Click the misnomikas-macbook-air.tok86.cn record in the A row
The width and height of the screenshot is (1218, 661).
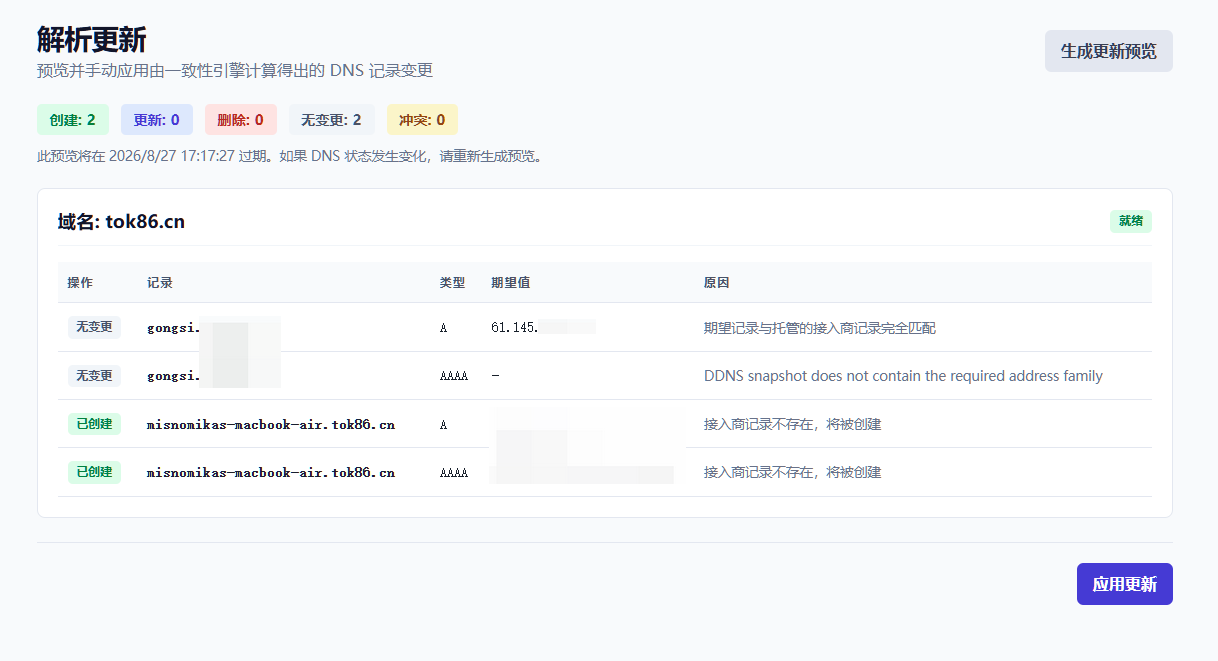(x=271, y=425)
